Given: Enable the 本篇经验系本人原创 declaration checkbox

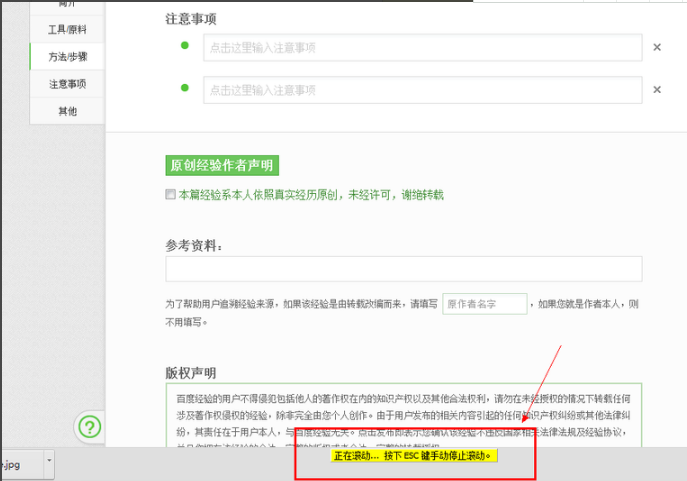Looking at the screenshot, I should (x=171, y=195).
